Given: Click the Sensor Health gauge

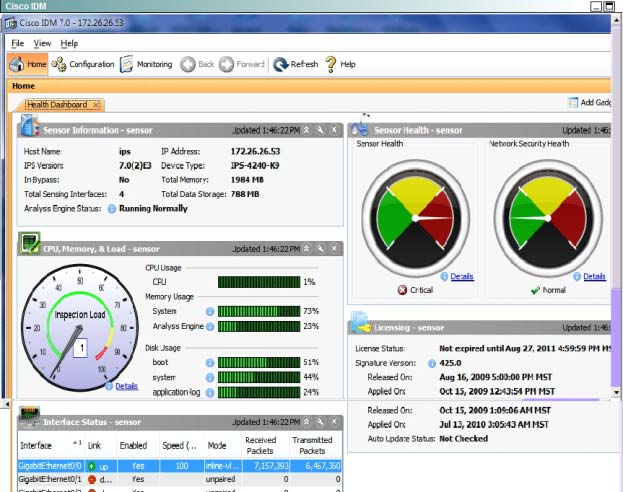Looking at the screenshot, I should click(x=416, y=218).
